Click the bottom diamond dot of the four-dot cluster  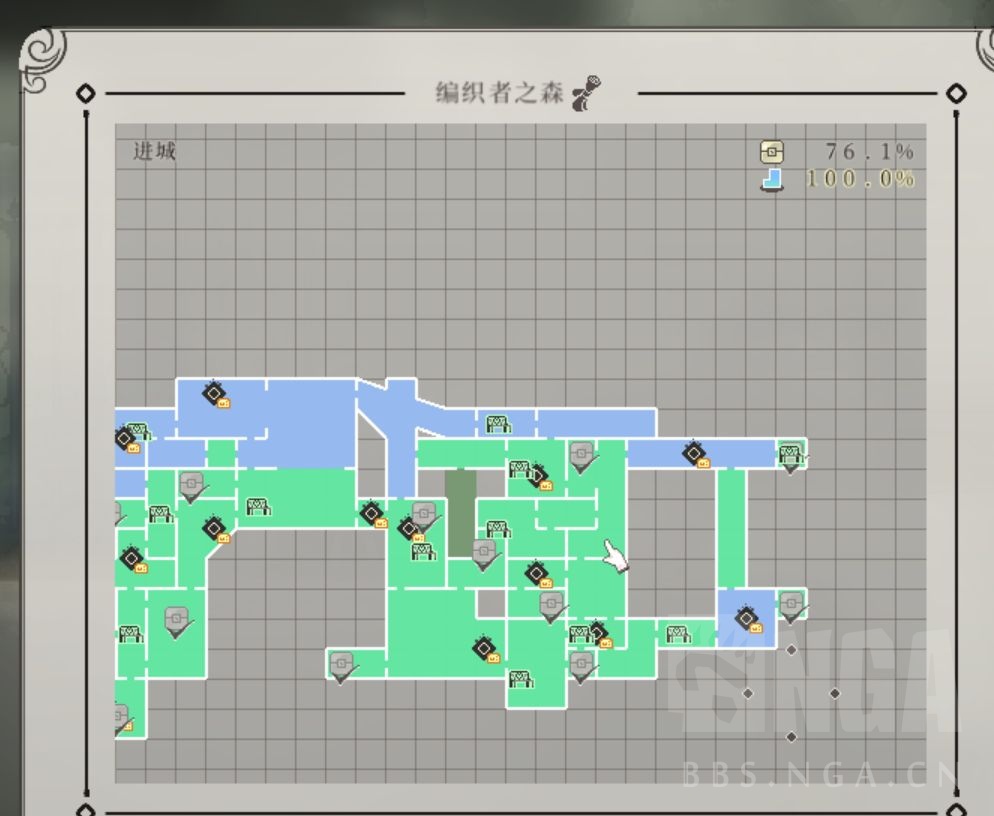click(x=791, y=737)
